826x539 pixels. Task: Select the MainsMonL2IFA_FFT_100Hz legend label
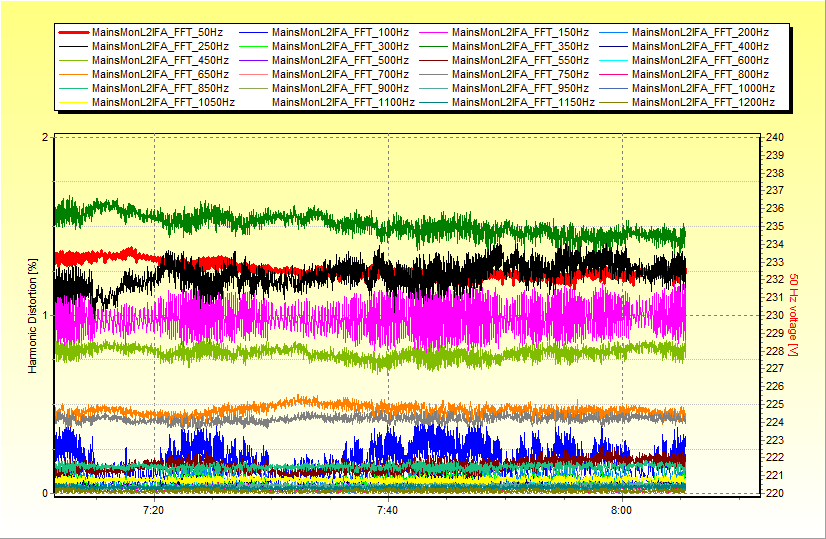pyautogui.click(x=342, y=33)
